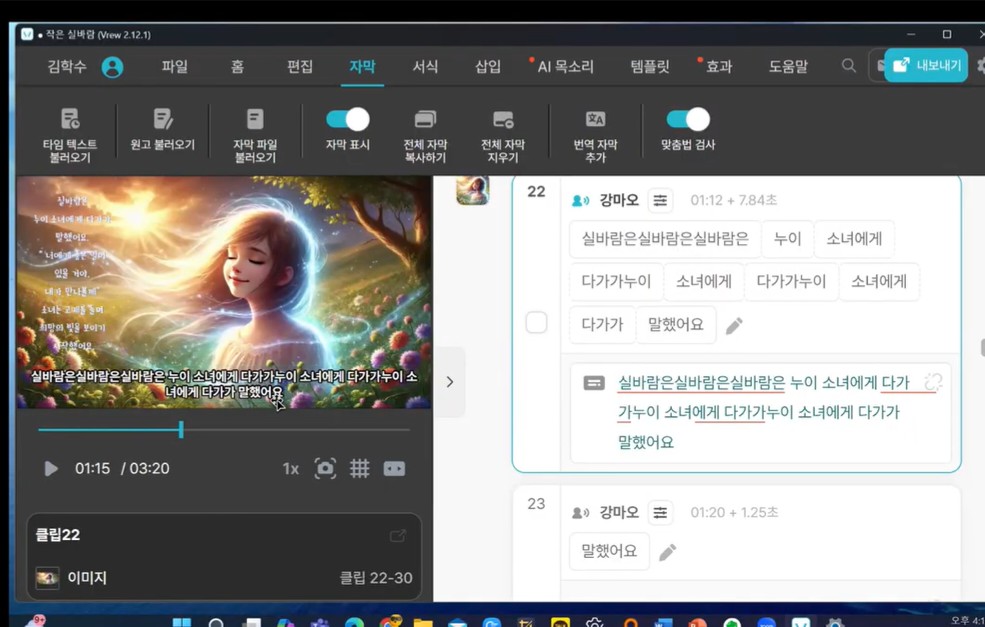
Task: Disable the 맞춤법 검사 toggle
Action: pos(688,119)
